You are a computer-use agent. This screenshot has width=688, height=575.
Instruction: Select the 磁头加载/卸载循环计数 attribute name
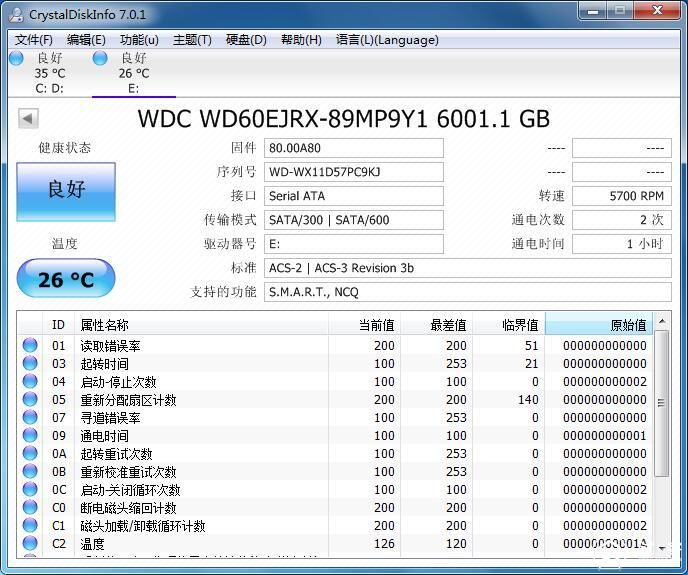pos(143,526)
